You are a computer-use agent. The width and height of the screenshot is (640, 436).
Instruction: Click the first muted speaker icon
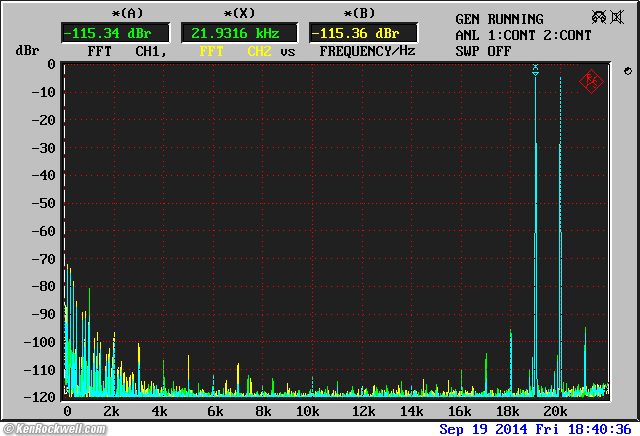[598, 17]
